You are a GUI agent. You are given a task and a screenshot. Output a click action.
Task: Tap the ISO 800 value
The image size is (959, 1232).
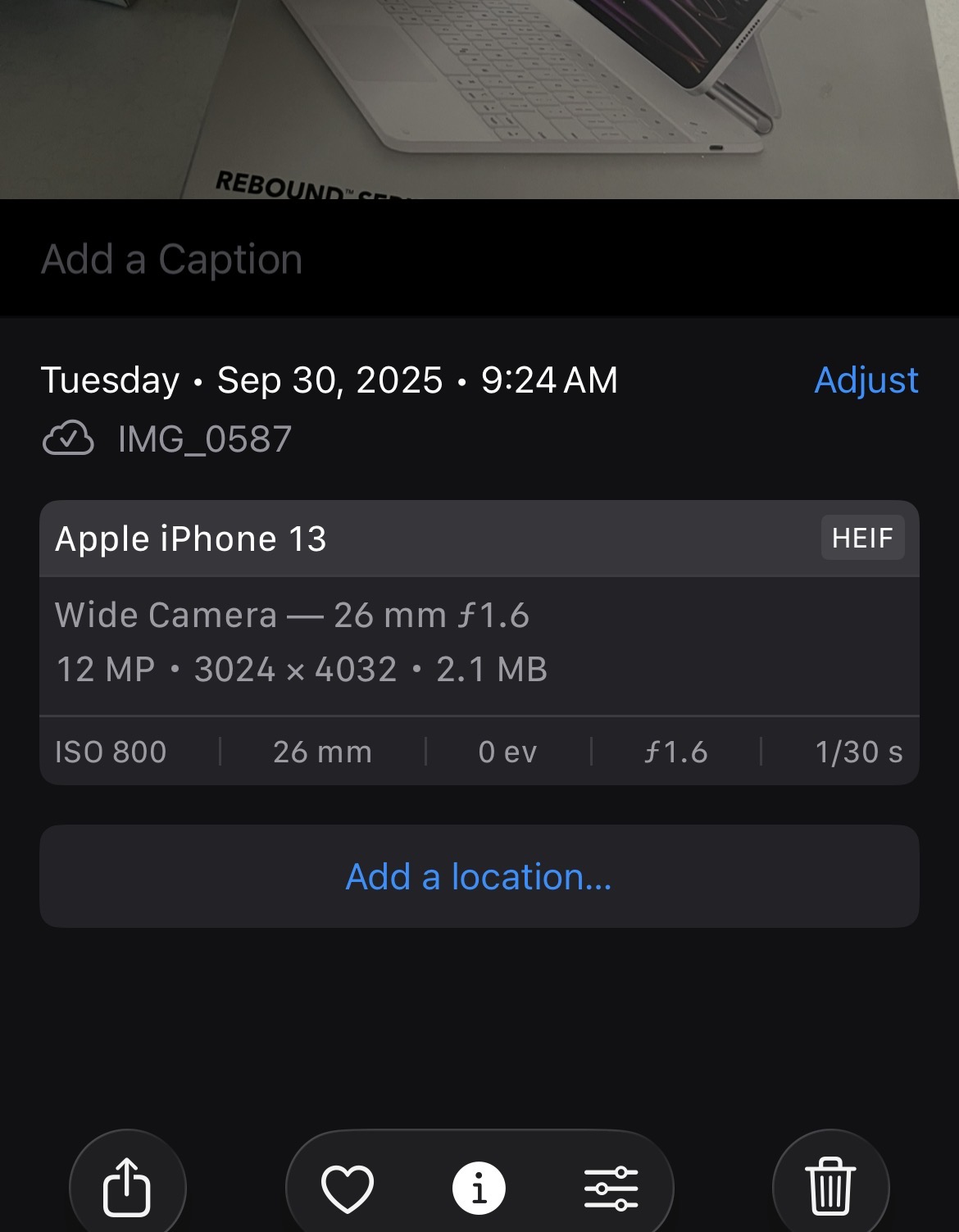tap(111, 752)
